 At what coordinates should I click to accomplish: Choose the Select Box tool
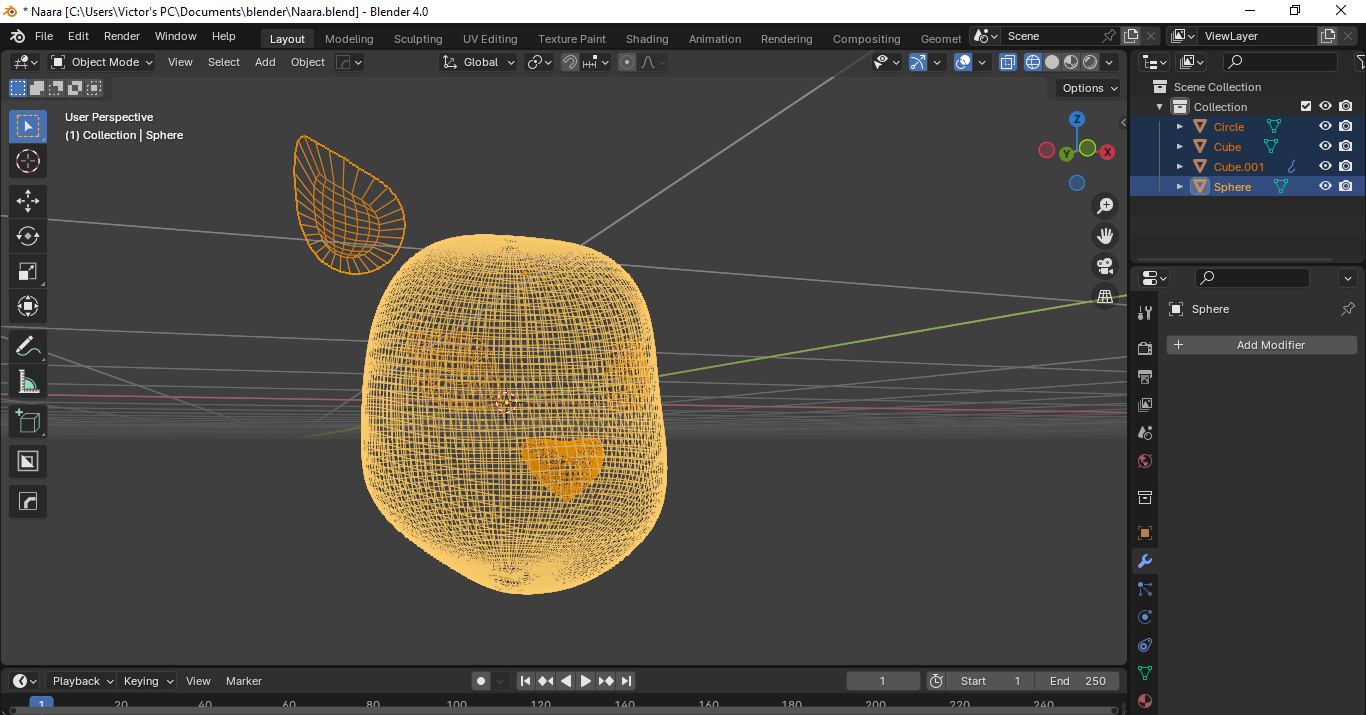pos(28,126)
